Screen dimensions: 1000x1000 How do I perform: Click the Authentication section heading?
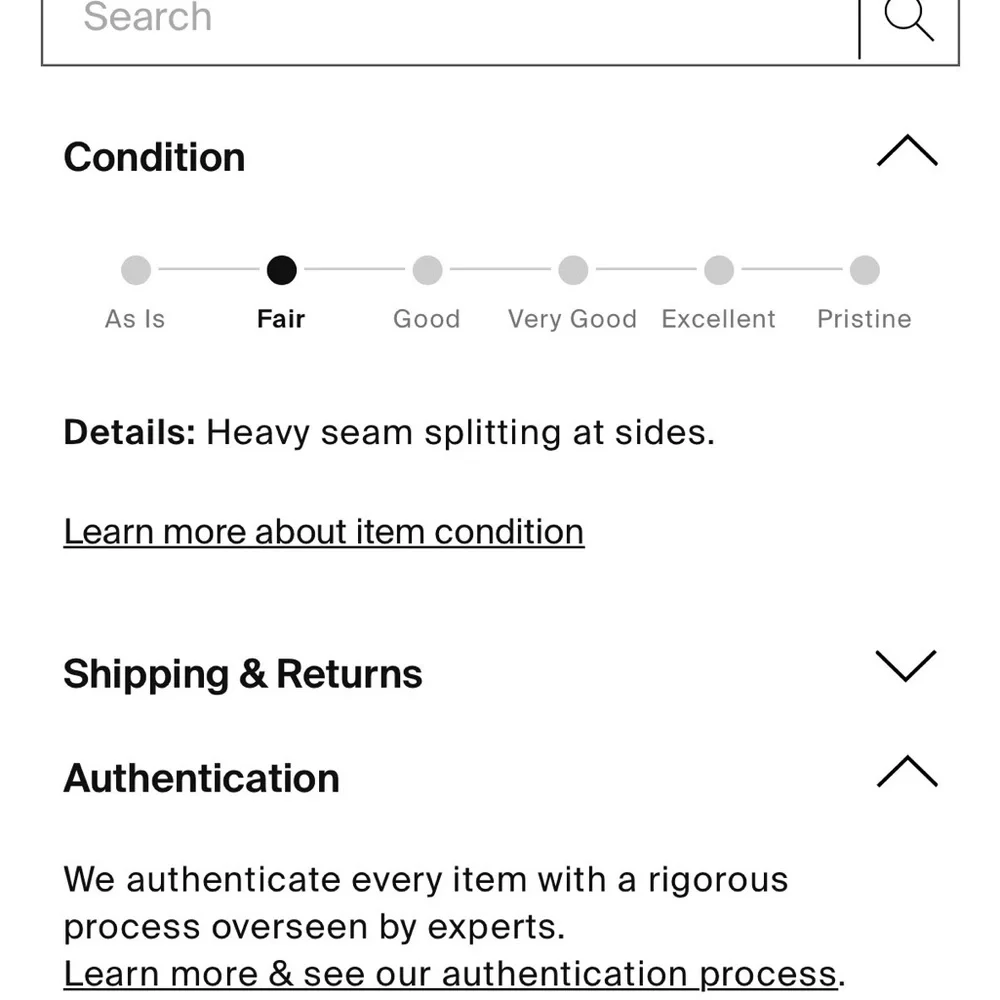point(201,778)
